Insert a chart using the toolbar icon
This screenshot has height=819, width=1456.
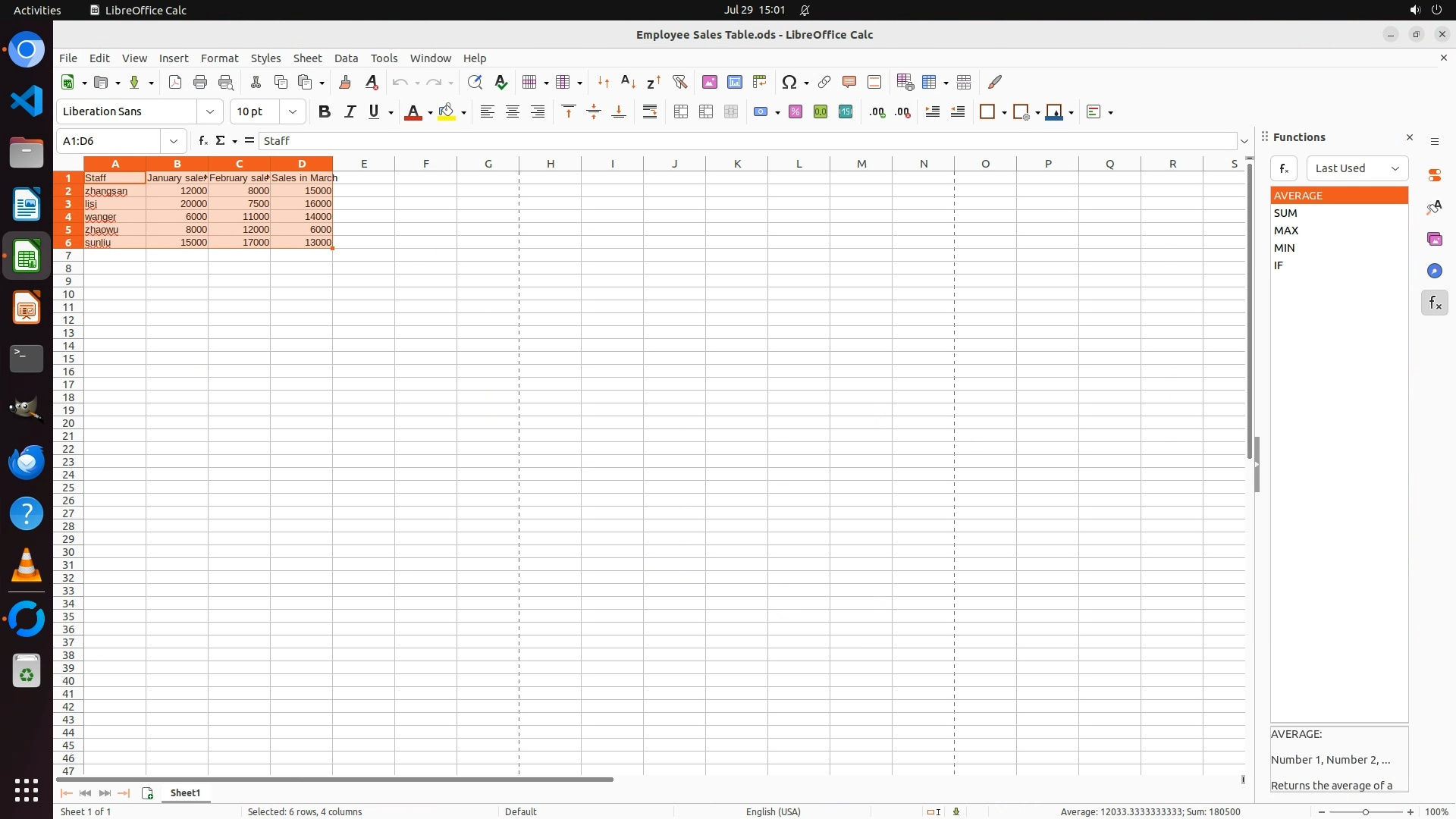[734, 82]
